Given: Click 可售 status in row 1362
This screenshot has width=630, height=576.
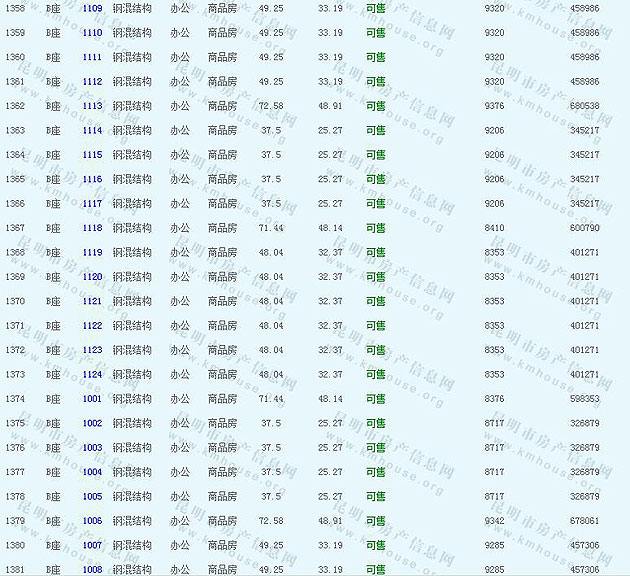Looking at the screenshot, I should pyautogui.click(x=375, y=106).
